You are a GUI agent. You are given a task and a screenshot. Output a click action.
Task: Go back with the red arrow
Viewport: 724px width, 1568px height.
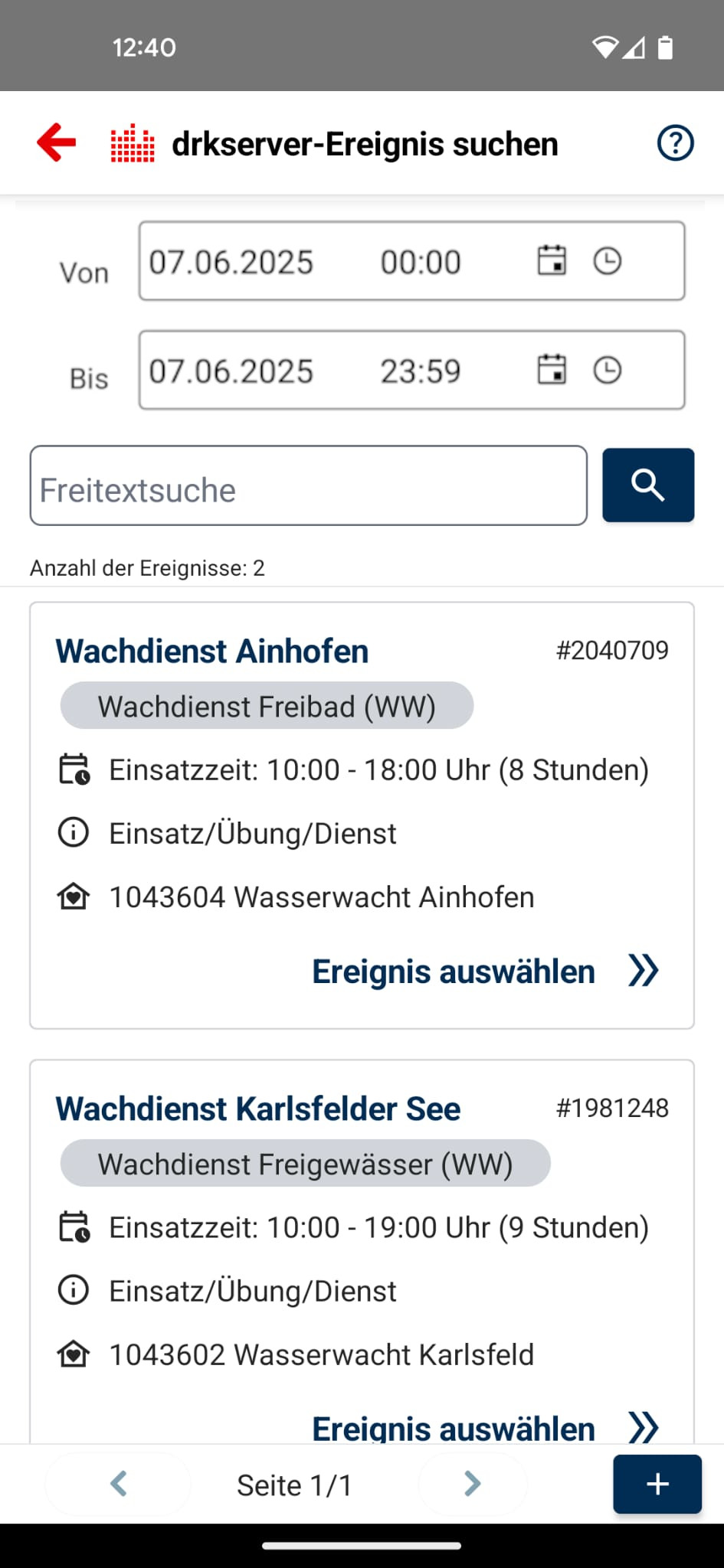point(56,142)
